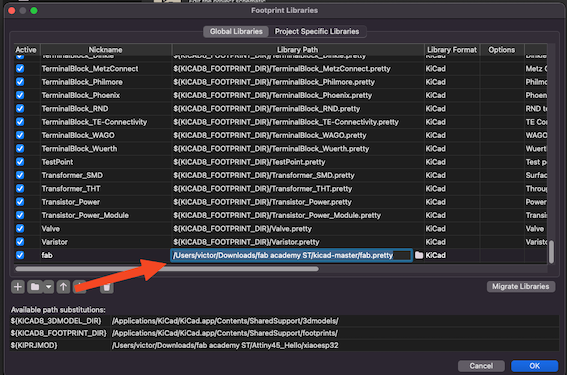Select the Transformer_SMD nickname cell

(x=106, y=175)
